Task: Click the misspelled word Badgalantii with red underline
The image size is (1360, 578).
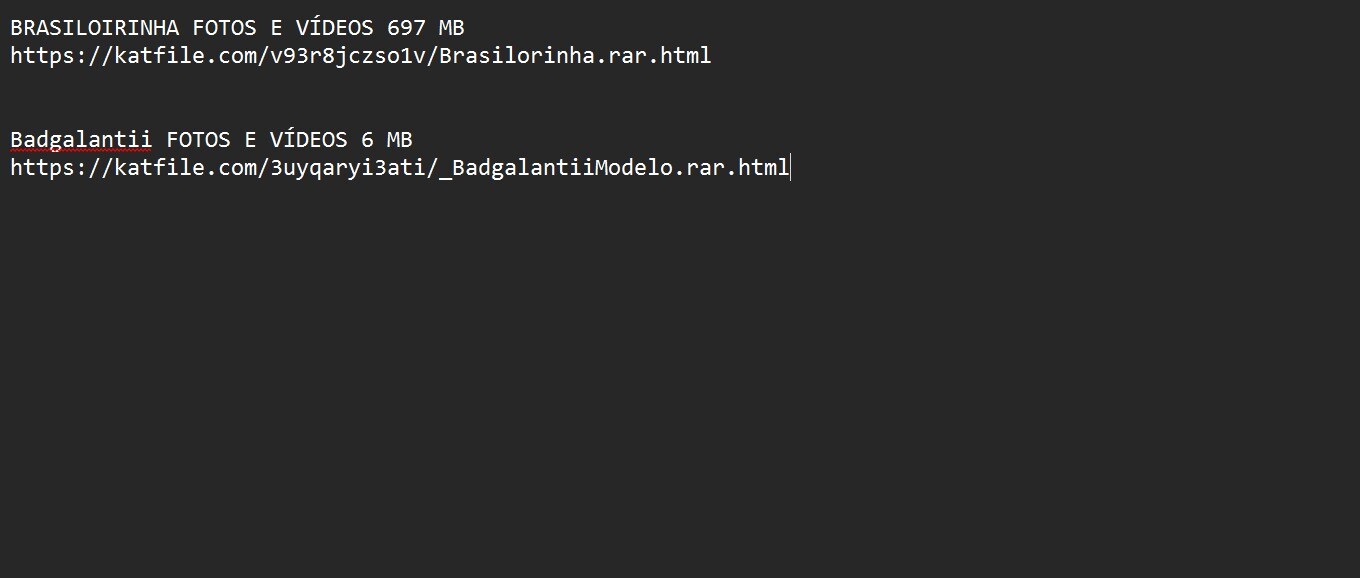Action: pyautogui.click(x=81, y=140)
